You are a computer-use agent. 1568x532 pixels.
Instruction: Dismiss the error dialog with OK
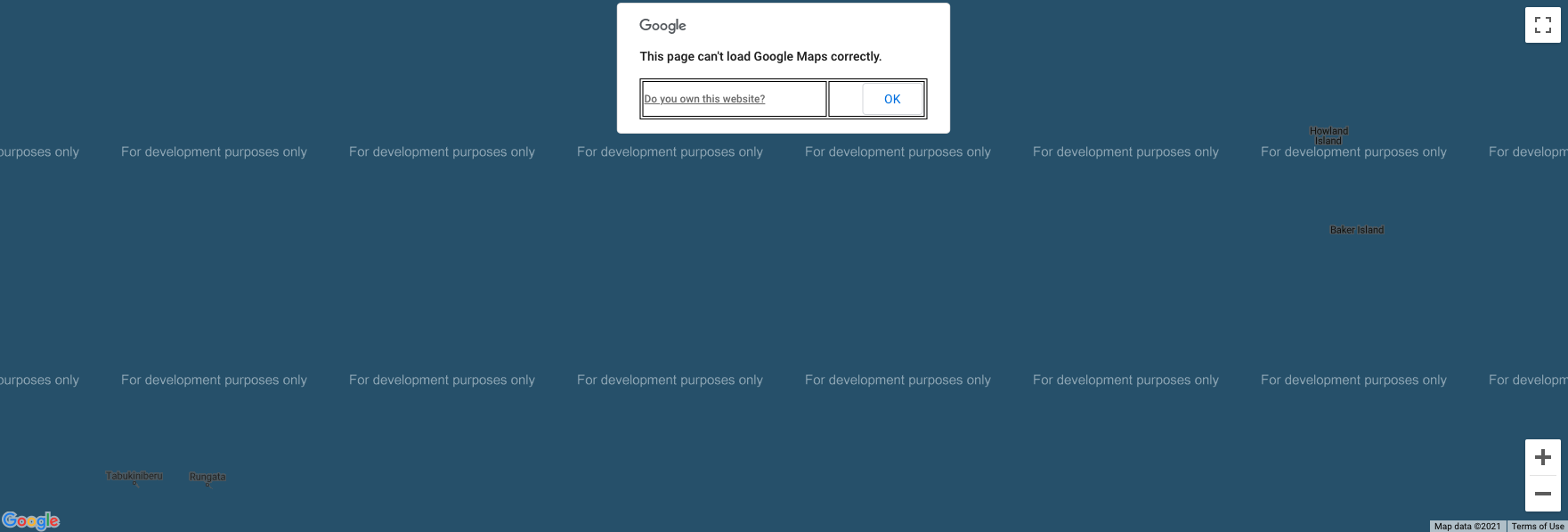click(892, 99)
